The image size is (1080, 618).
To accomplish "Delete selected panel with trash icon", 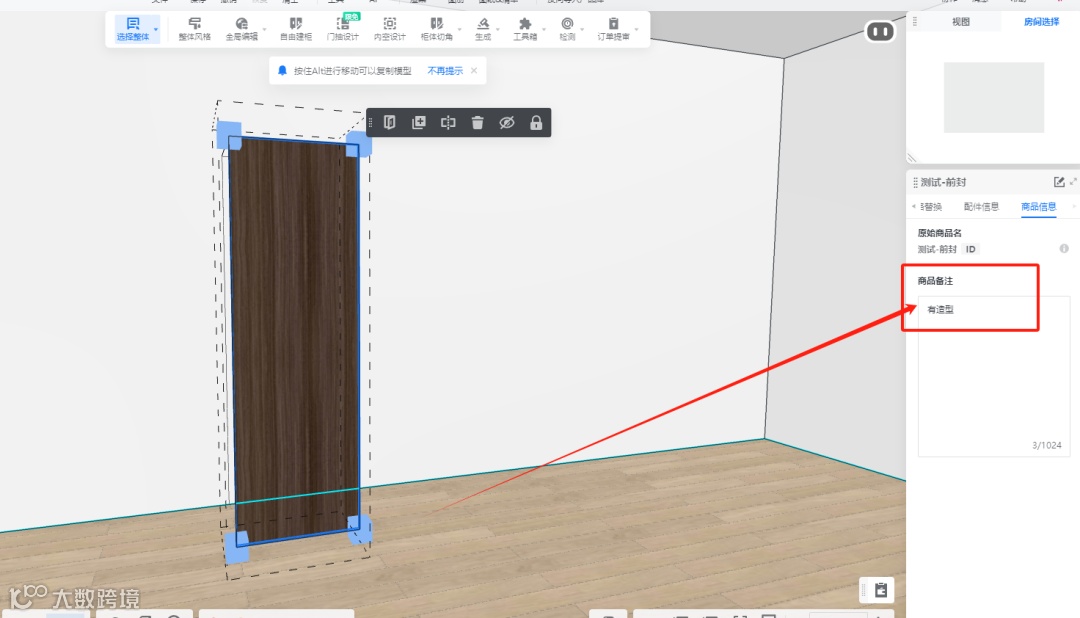I will tap(478, 123).
